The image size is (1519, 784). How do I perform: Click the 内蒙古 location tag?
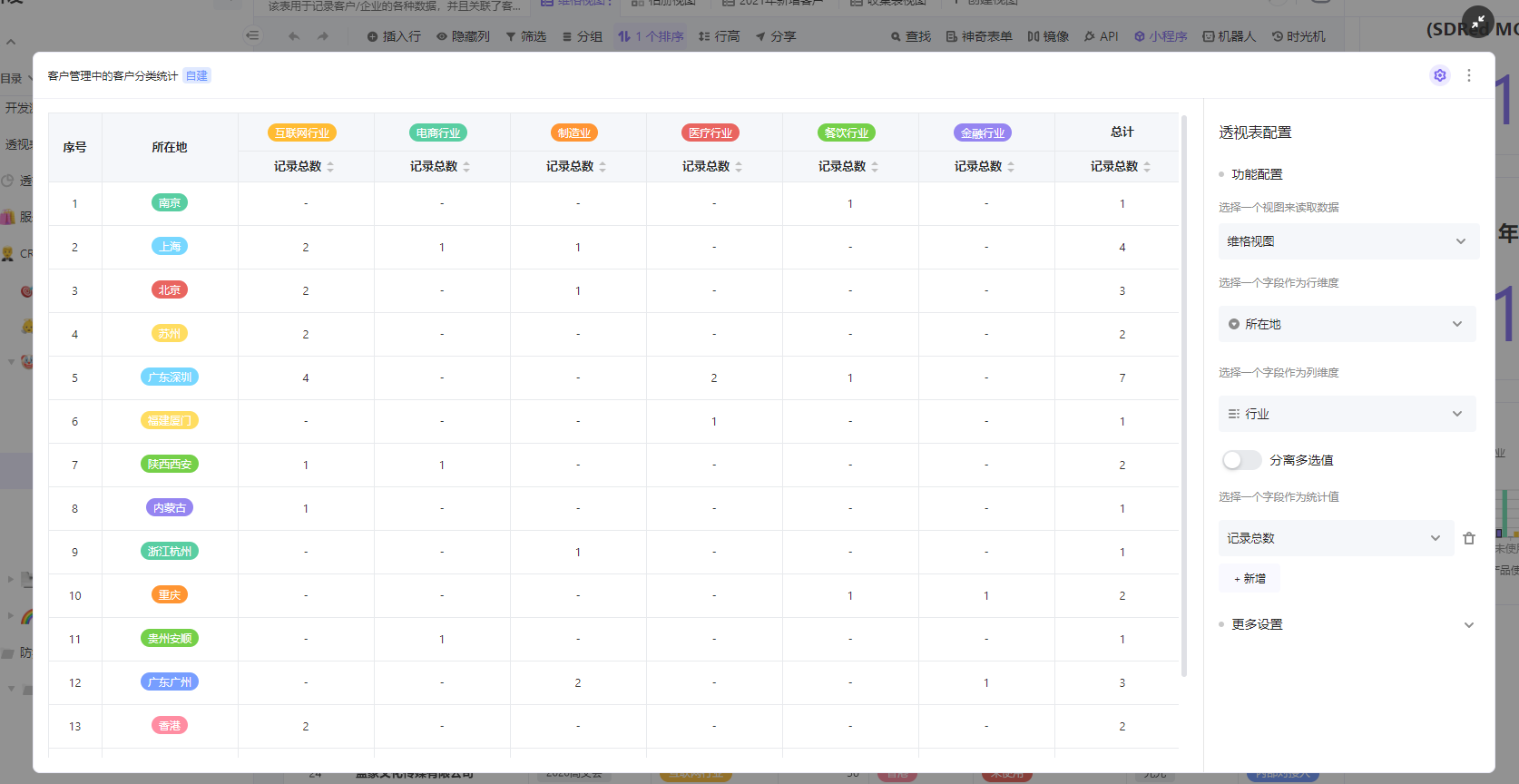[x=170, y=508]
